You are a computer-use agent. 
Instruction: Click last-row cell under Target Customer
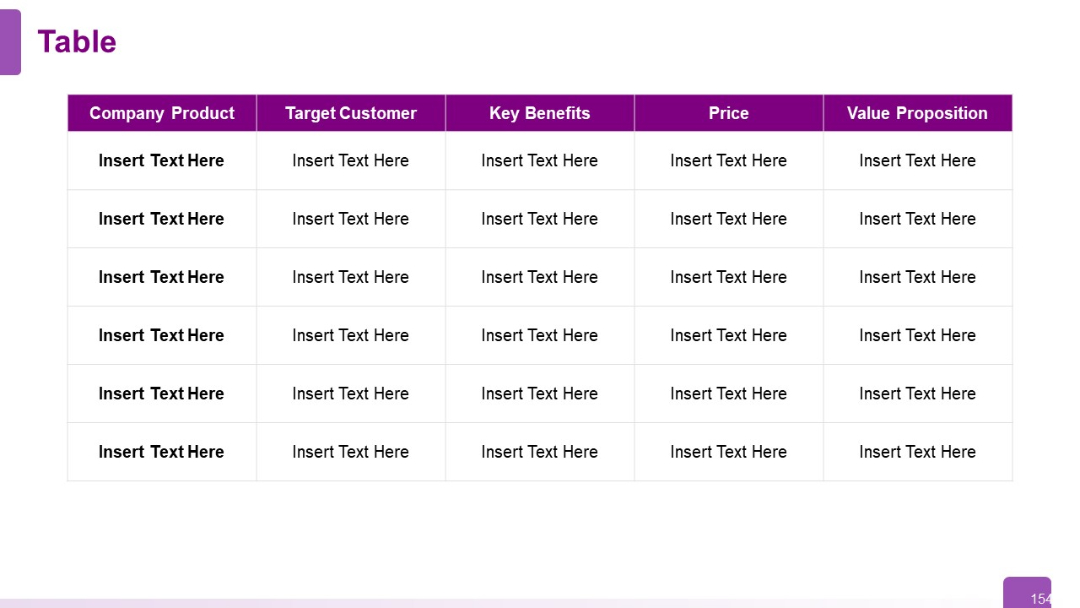(351, 452)
